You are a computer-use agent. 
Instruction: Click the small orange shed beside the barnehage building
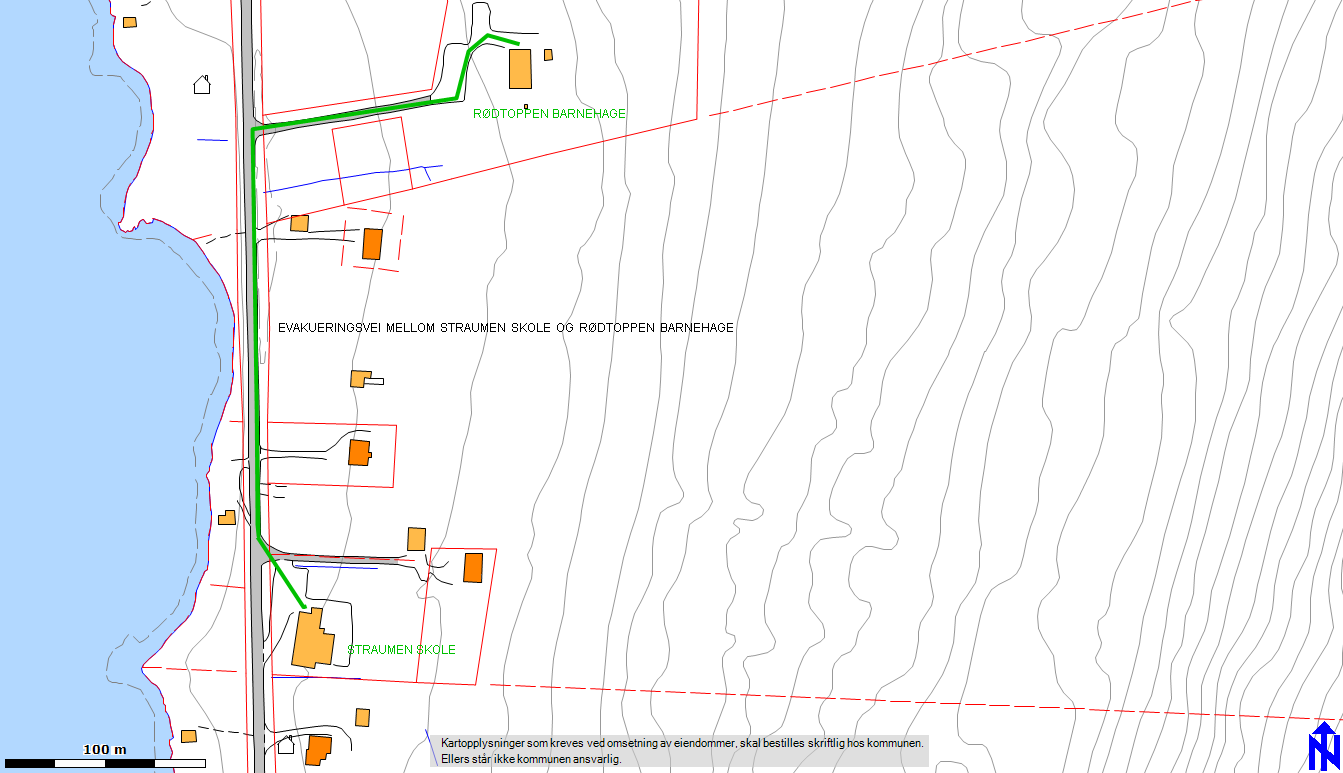(548, 55)
